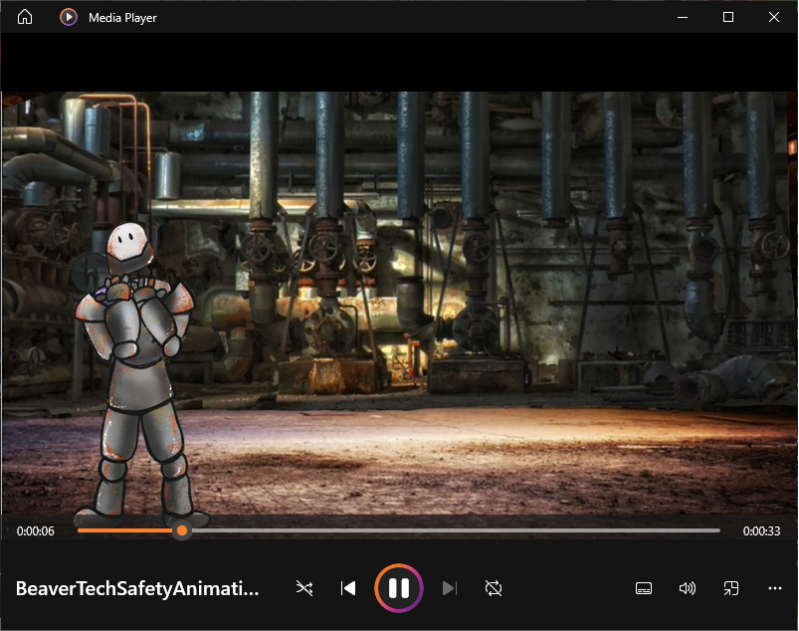Maximize the Media Player window
This screenshot has height=631, width=799.
(728, 17)
